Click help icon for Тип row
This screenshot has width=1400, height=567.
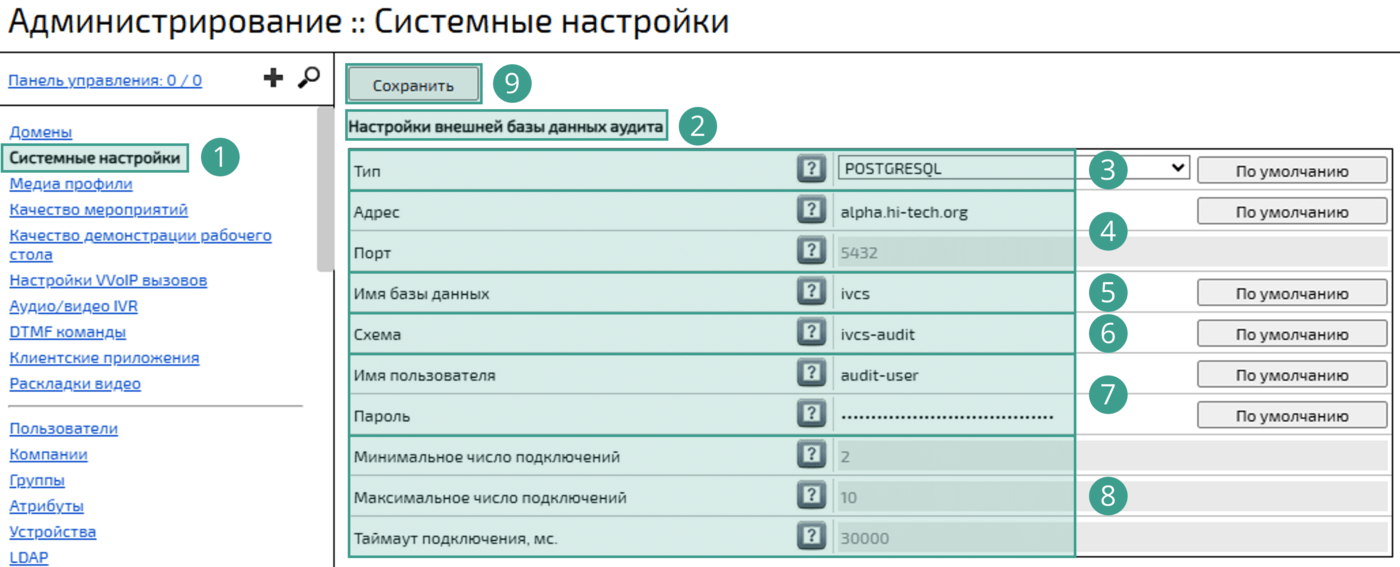point(811,169)
